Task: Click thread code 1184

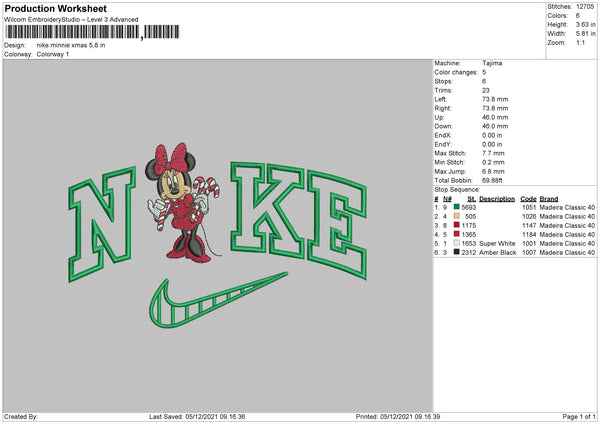Action: click(x=529, y=235)
